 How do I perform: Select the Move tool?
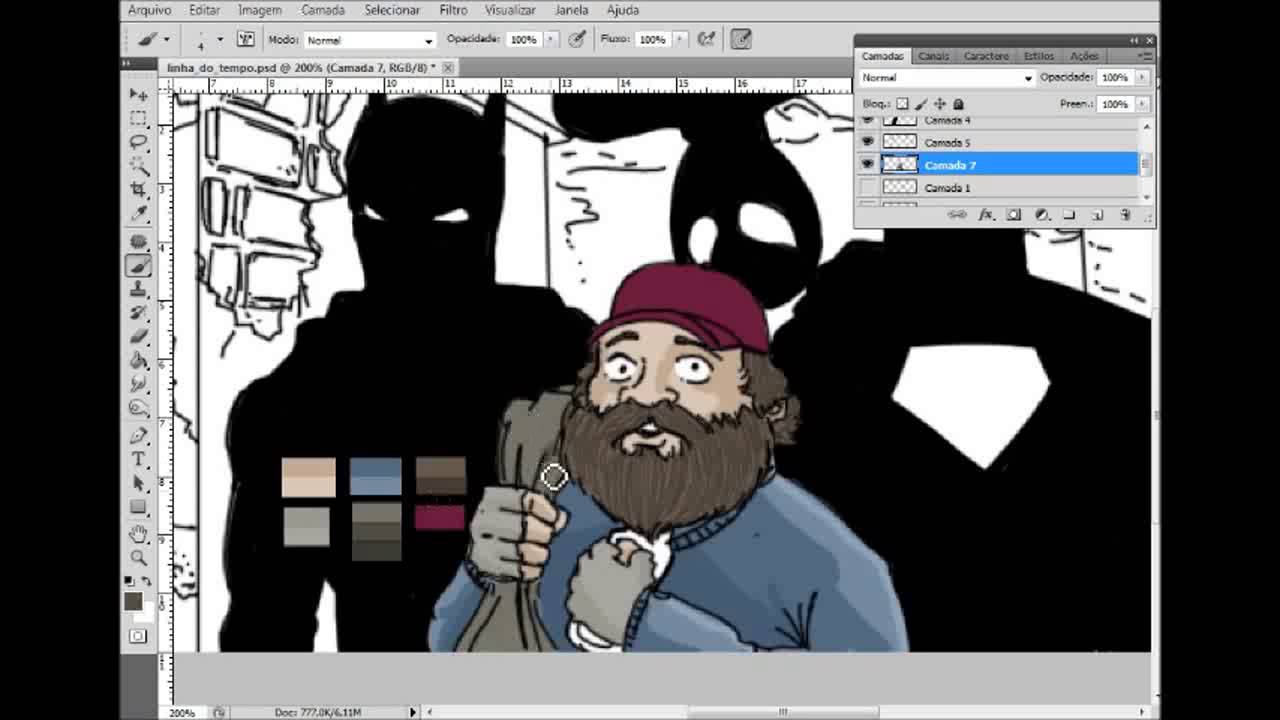click(138, 94)
